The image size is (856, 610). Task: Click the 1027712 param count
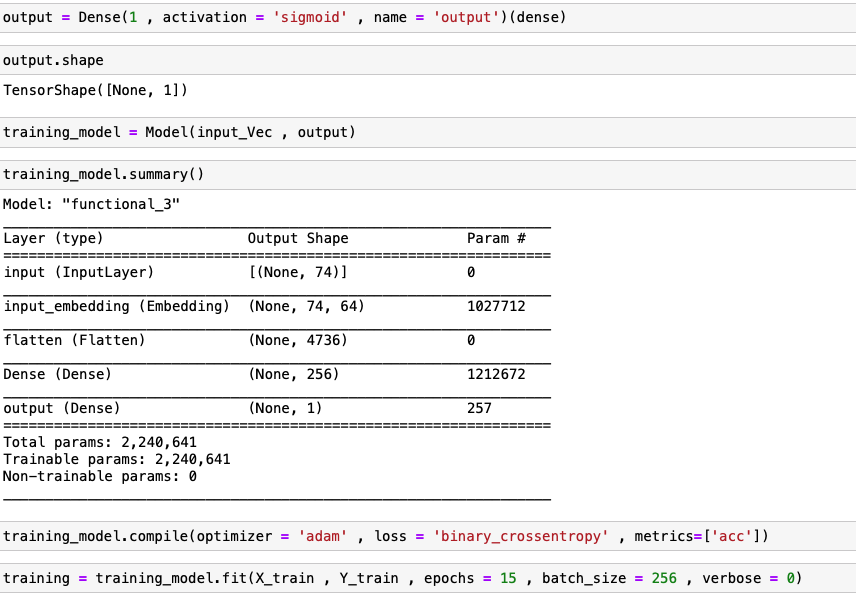(496, 306)
